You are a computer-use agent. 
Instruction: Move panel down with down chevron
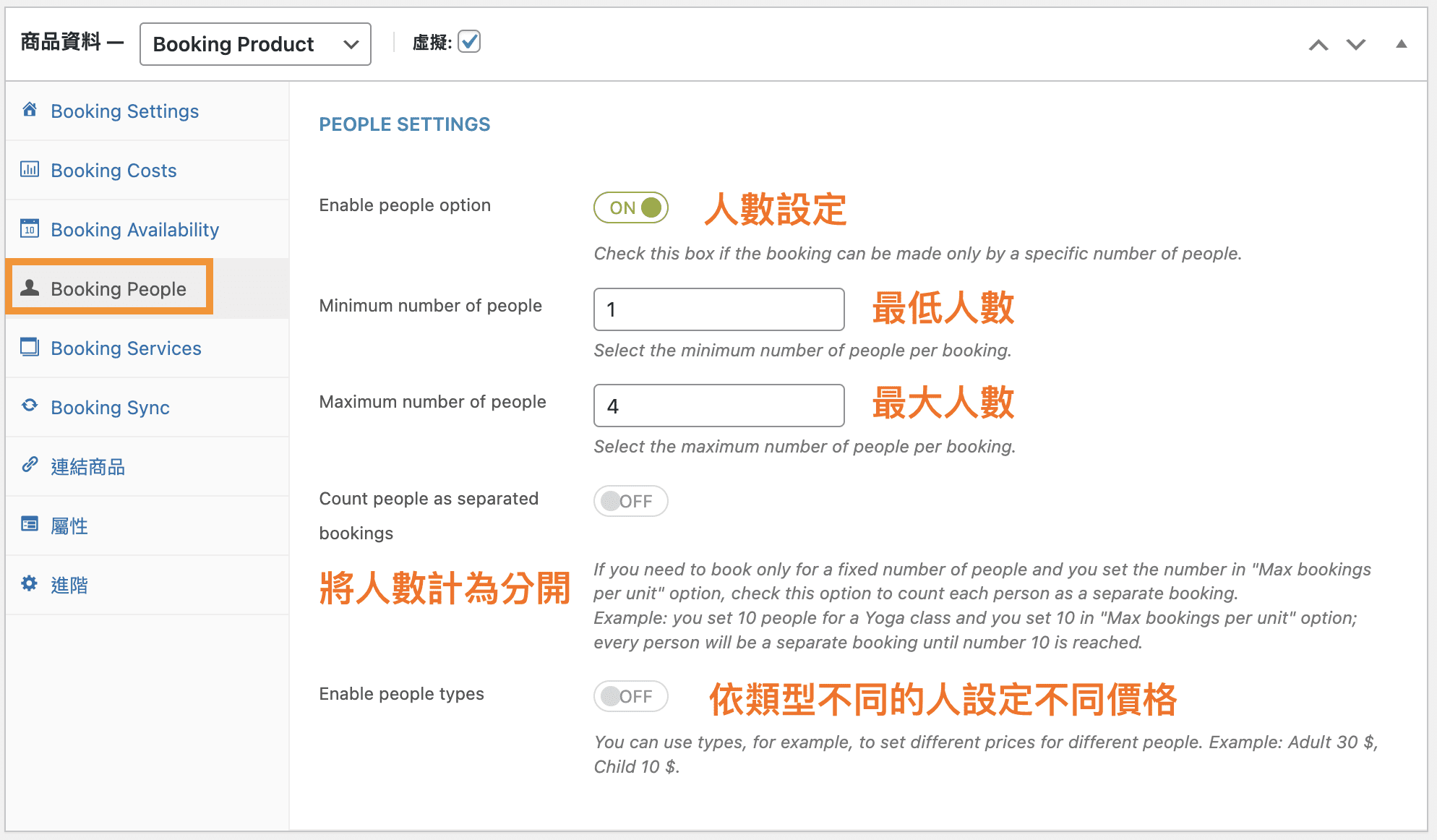coord(1356,45)
